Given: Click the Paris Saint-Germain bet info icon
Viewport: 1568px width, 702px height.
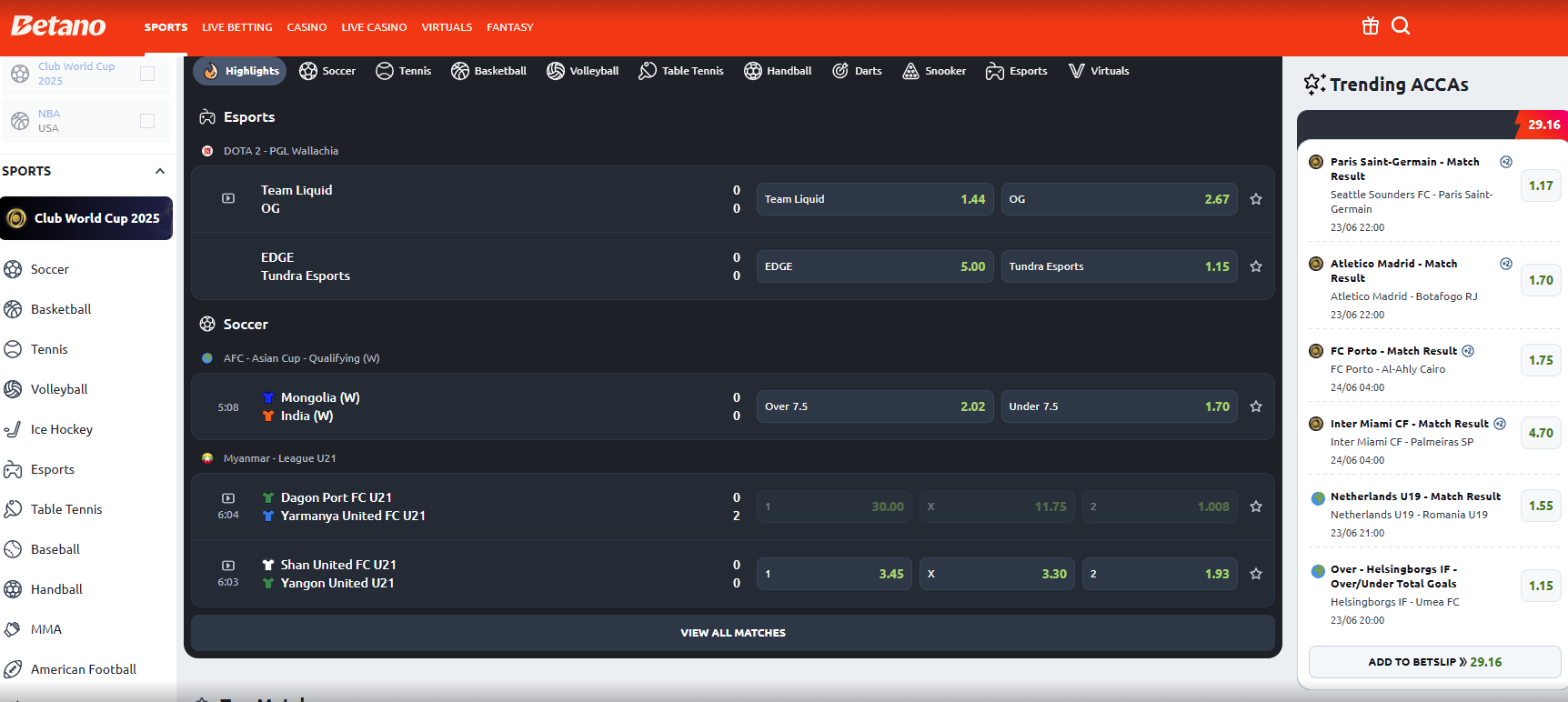Looking at the screenshot, I should tap(1506, 162).
